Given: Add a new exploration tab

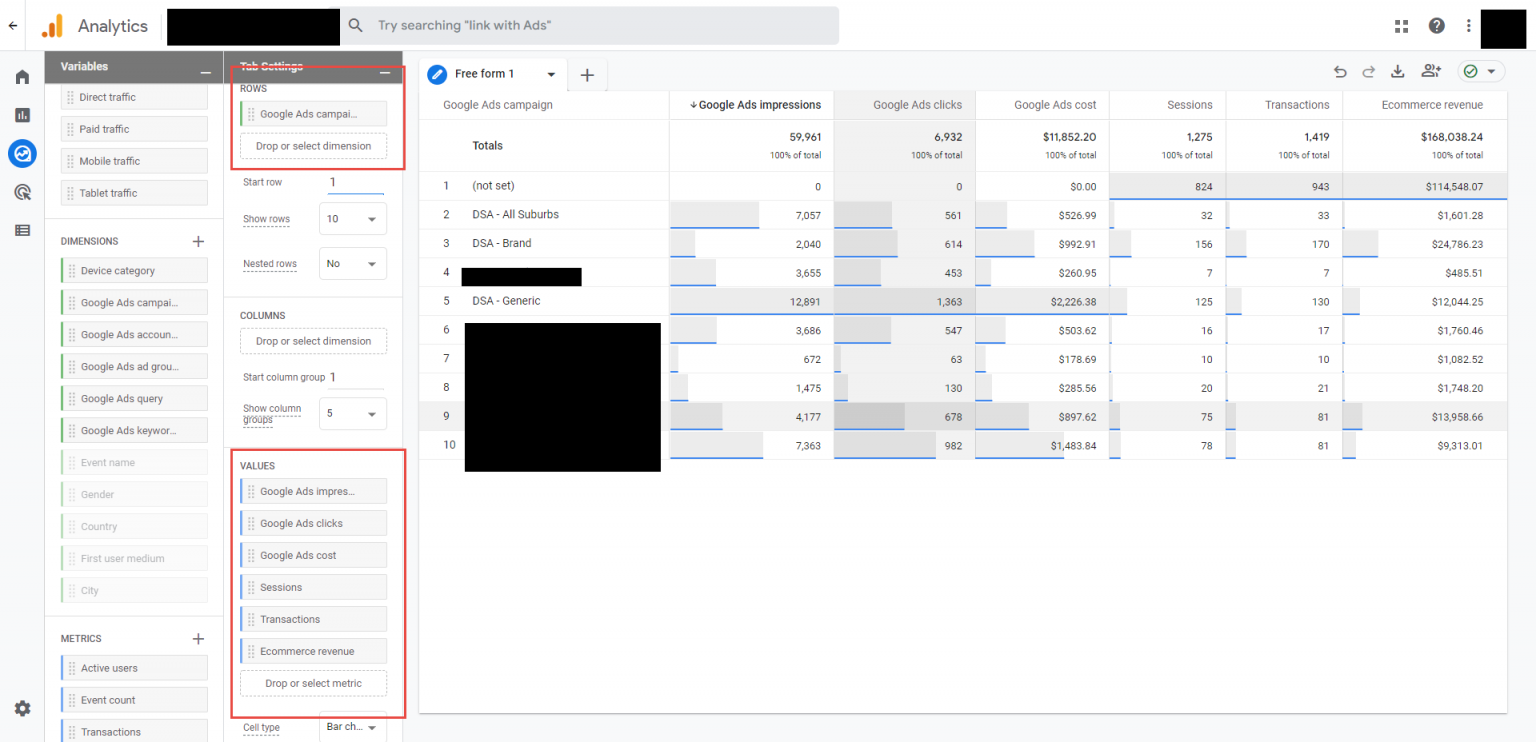Looking at the screenshot, I should click(x=587, y=75).
